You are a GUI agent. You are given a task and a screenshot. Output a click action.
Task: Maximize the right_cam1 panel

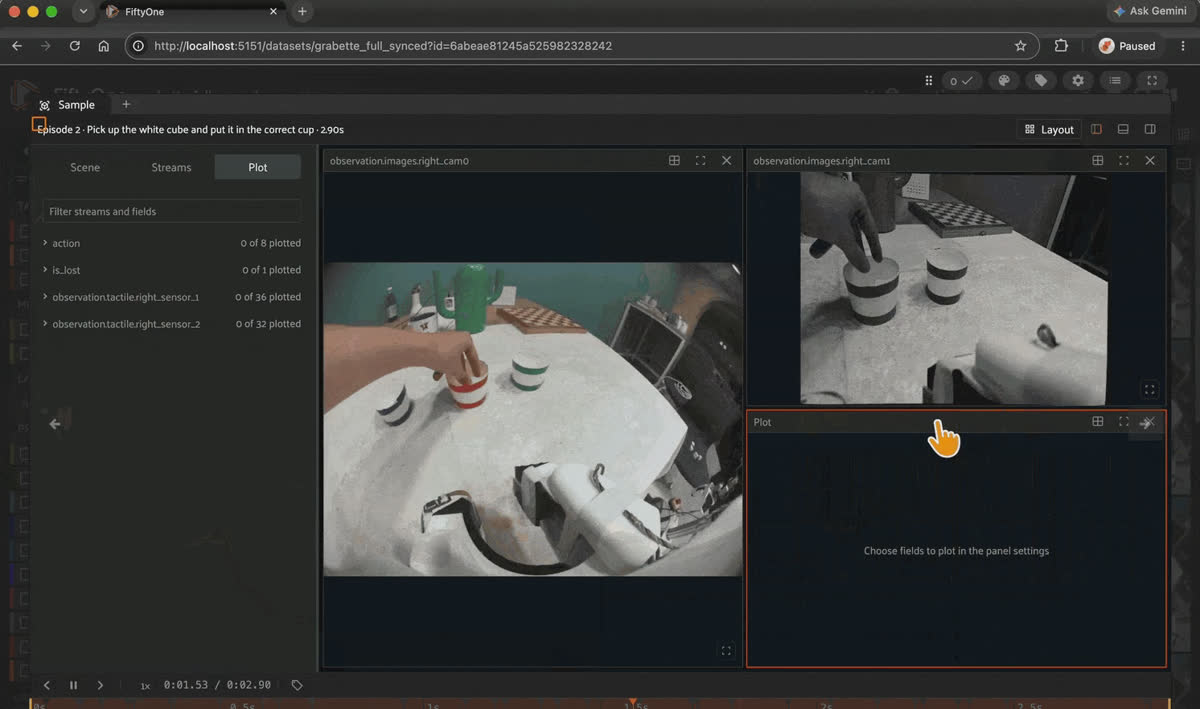(x=1124, y=160)
